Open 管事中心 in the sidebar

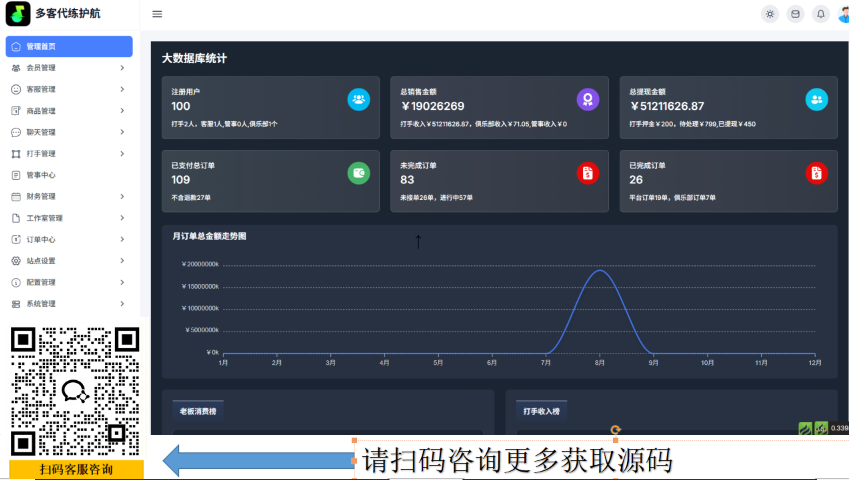pos(41,175)
